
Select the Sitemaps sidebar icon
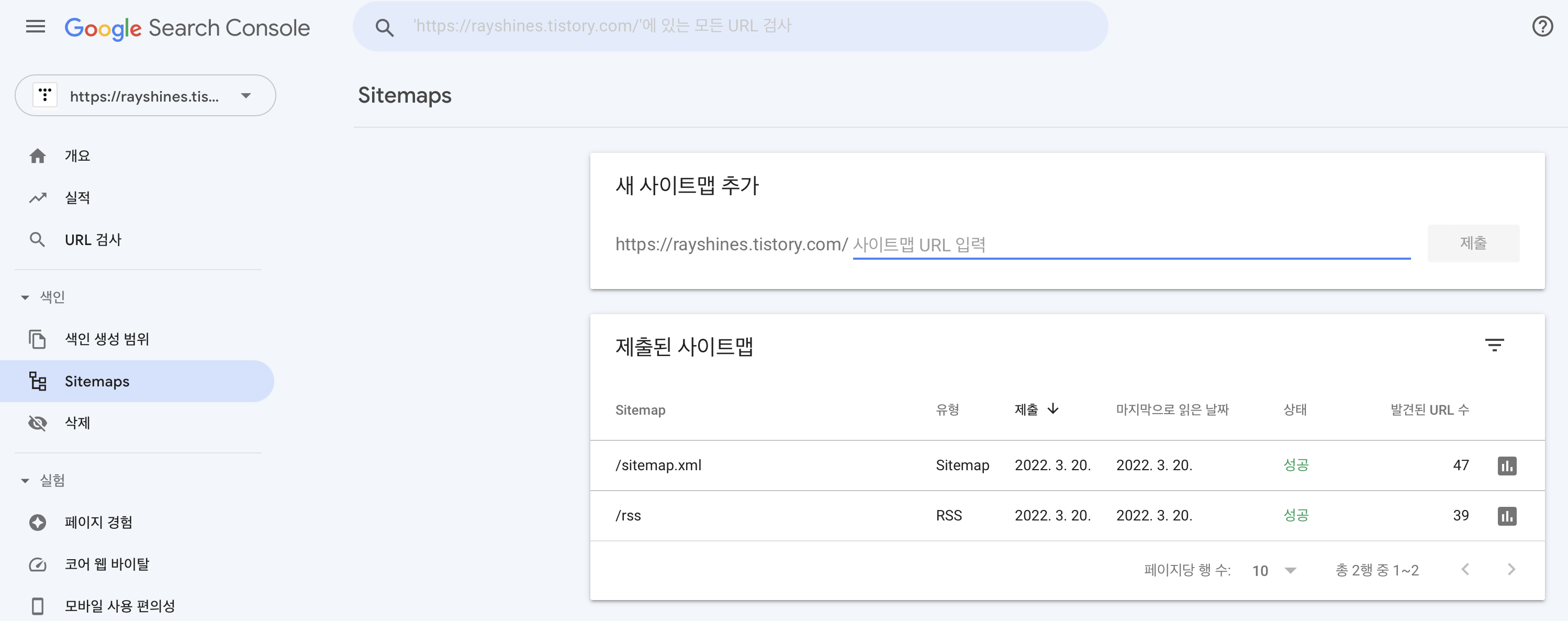tap(38, 381)
